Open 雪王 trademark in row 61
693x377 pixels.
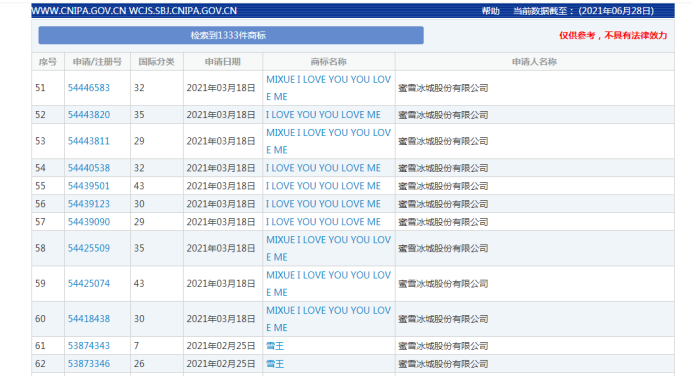point(275,346)
